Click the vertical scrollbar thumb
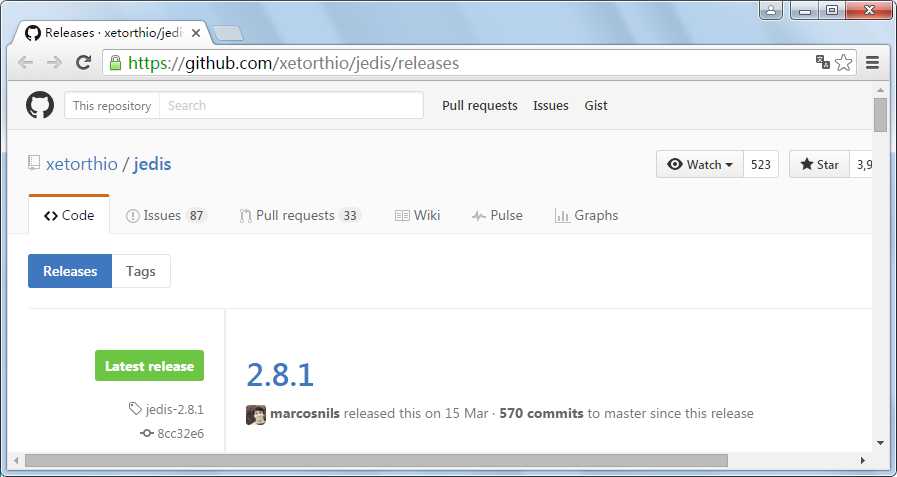 point(880,116)
